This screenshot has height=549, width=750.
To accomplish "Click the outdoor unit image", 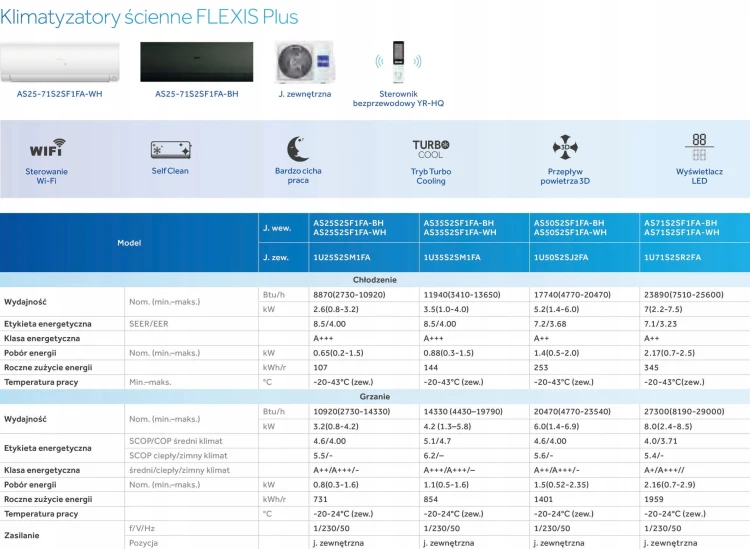I will tap(305, 63).
